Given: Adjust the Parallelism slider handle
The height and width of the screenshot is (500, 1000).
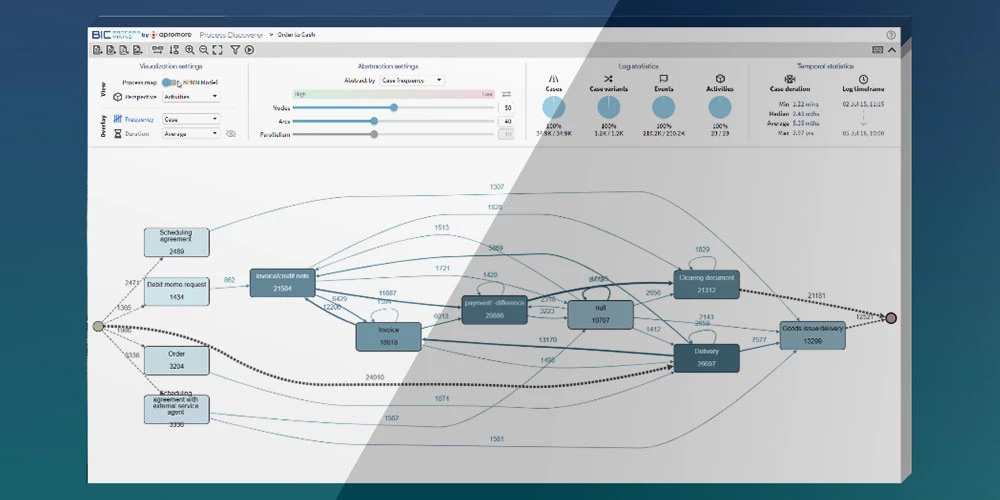Looking at the screenshot, I should click(x=374, y=135).
